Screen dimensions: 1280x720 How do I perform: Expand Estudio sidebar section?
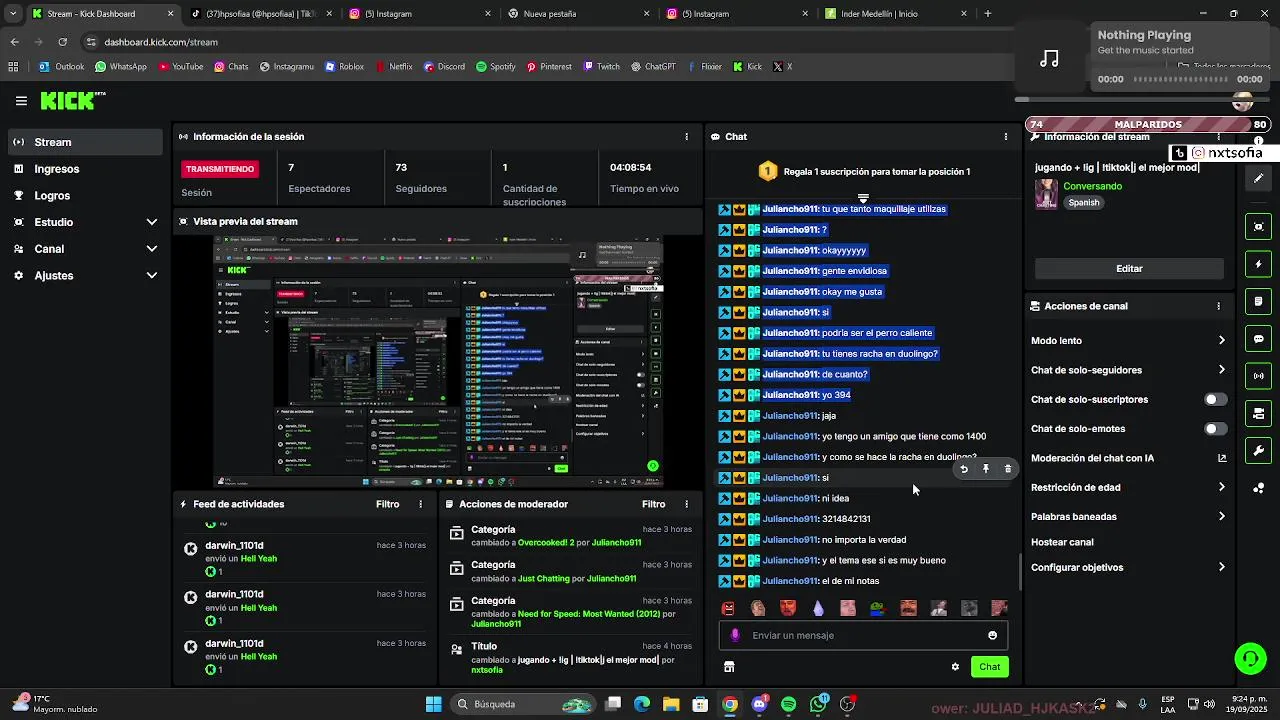(86, 222)
